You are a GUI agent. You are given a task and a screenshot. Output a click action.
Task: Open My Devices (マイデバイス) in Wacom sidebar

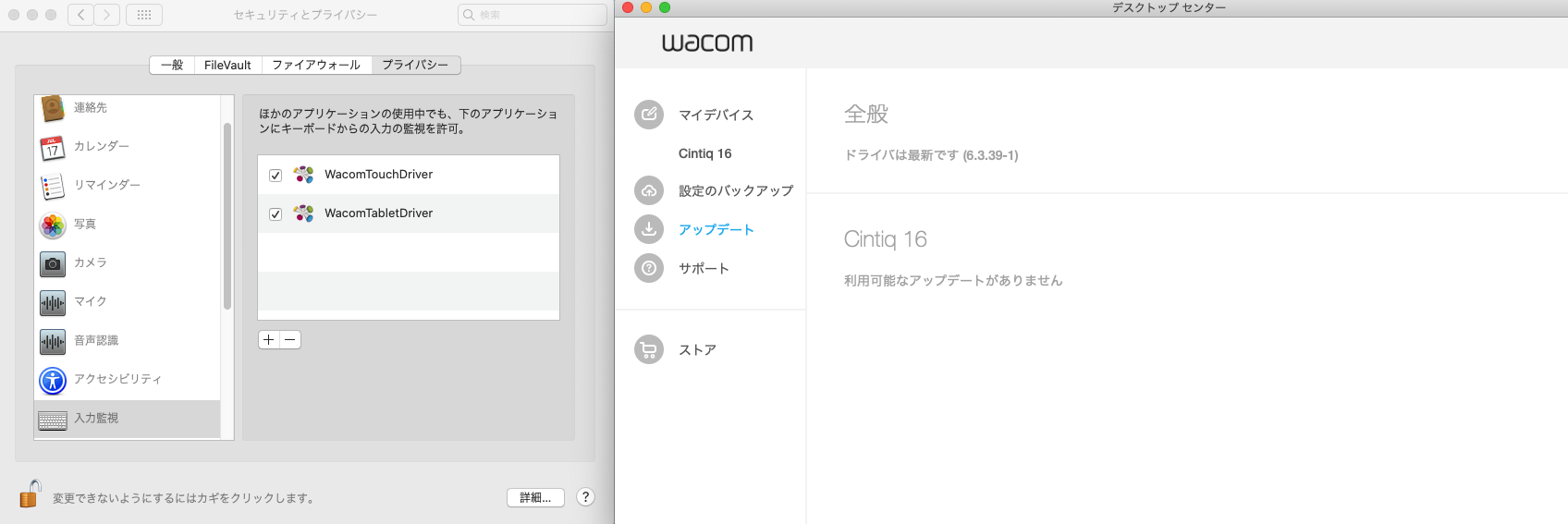pyautogui.click(x=717, y=115)
